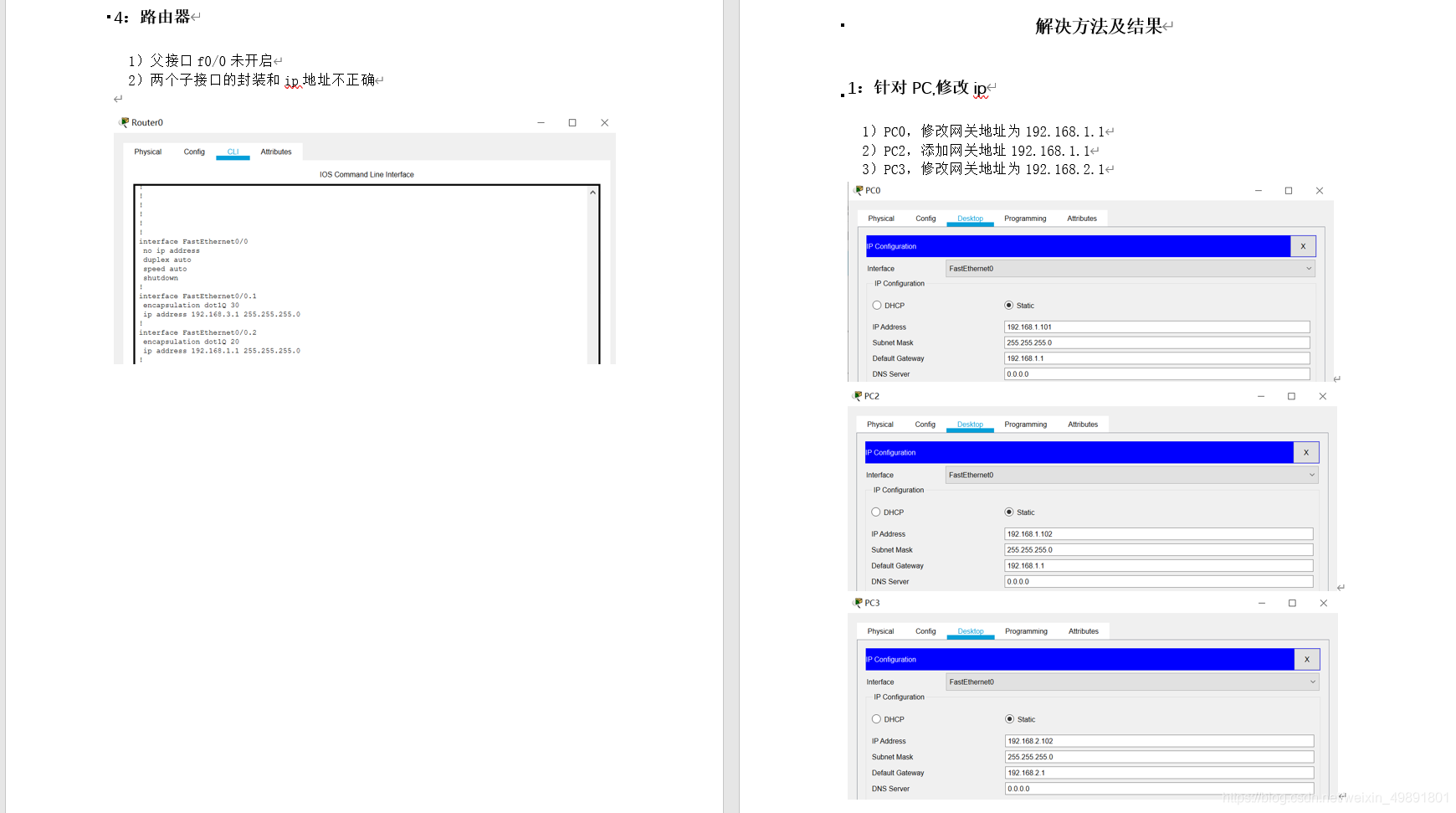Open Attributes tab in PC3
This screenshot has height=813, width=1456.
[1084, 631]
